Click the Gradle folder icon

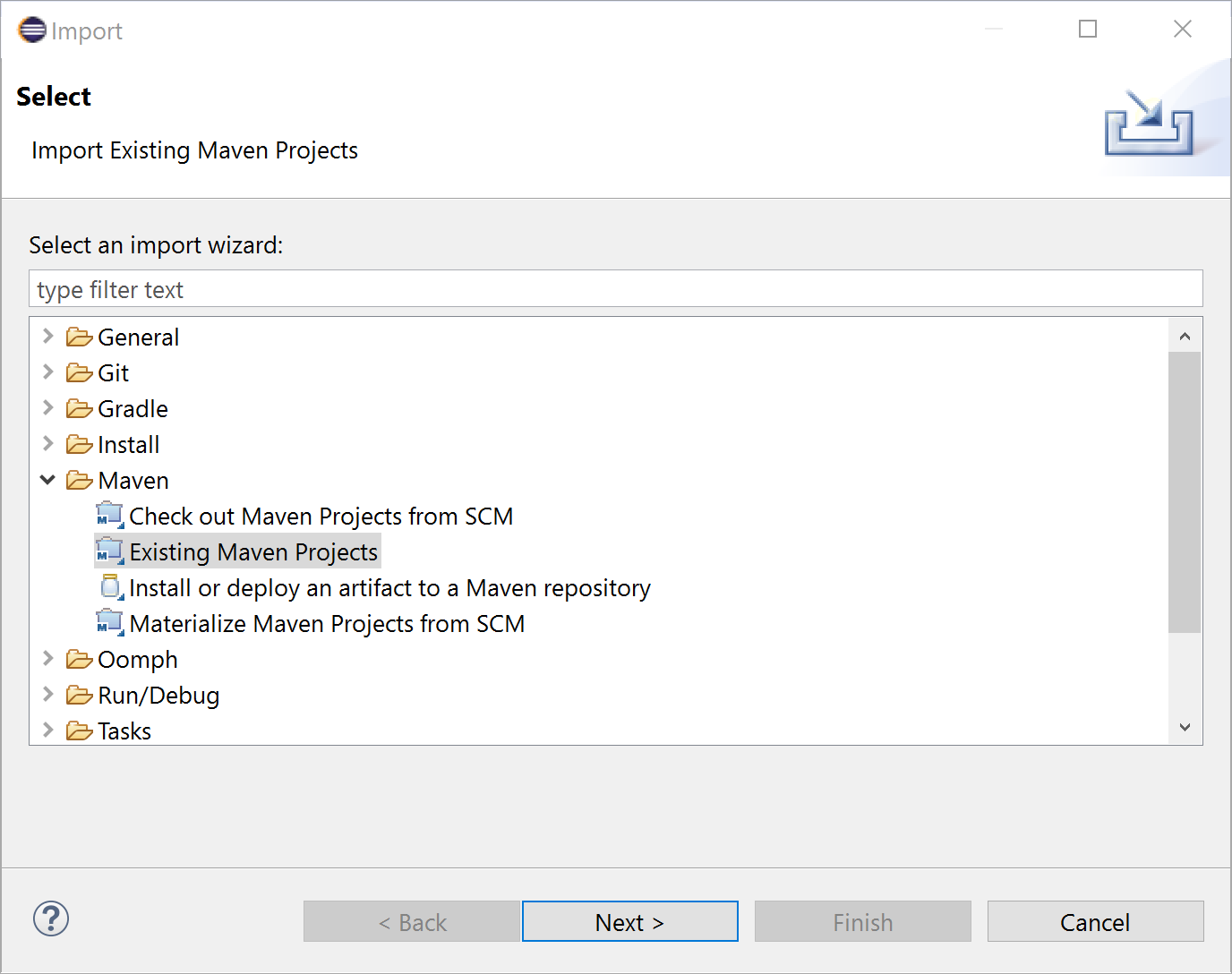[80, 409]
